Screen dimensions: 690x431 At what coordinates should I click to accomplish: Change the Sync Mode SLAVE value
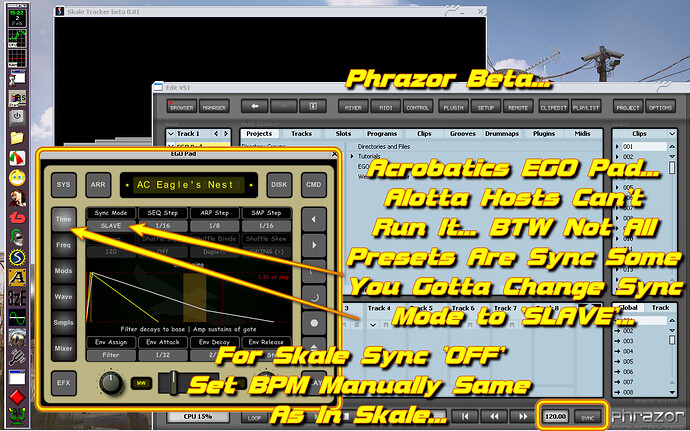click(111, 226)
